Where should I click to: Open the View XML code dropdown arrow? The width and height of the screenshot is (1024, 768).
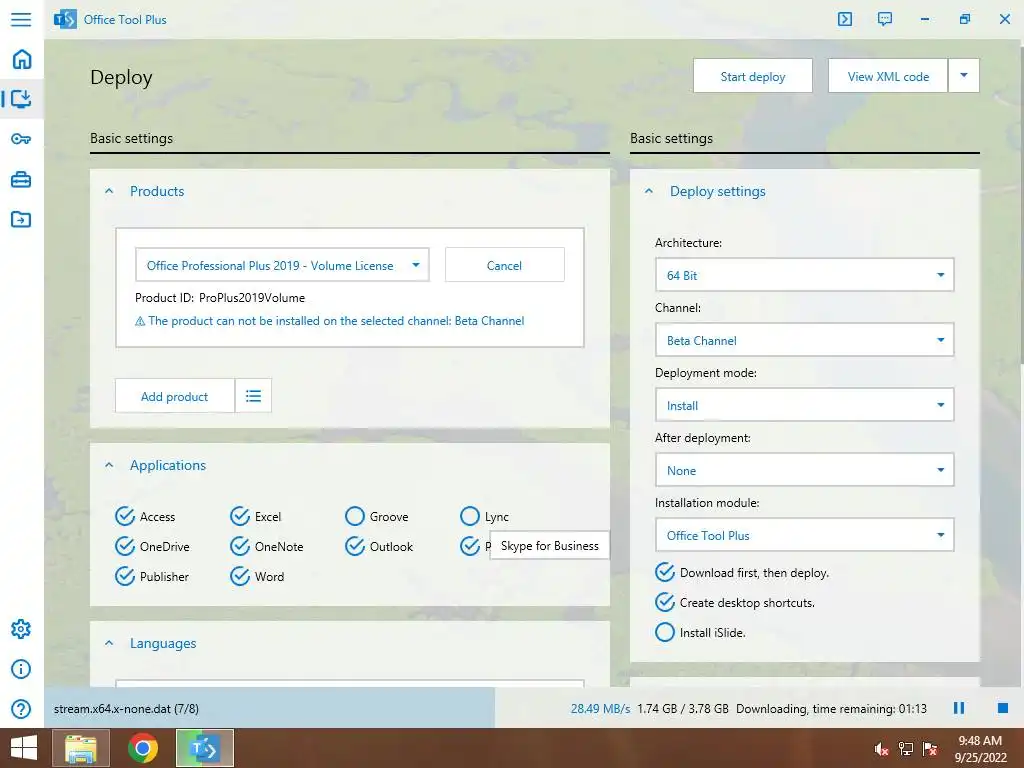tap(964, 76)
